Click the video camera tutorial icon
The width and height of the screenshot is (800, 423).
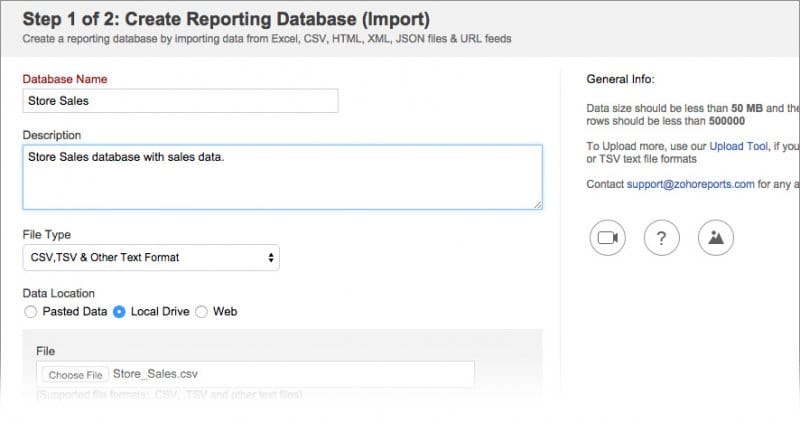606,238
